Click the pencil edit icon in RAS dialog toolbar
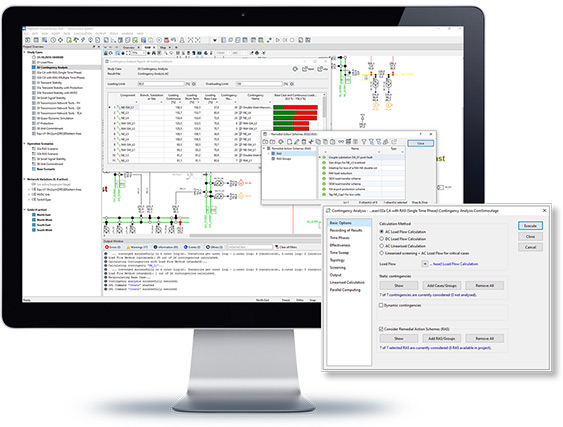Screen dimensions: 563x427 [297, 142]
